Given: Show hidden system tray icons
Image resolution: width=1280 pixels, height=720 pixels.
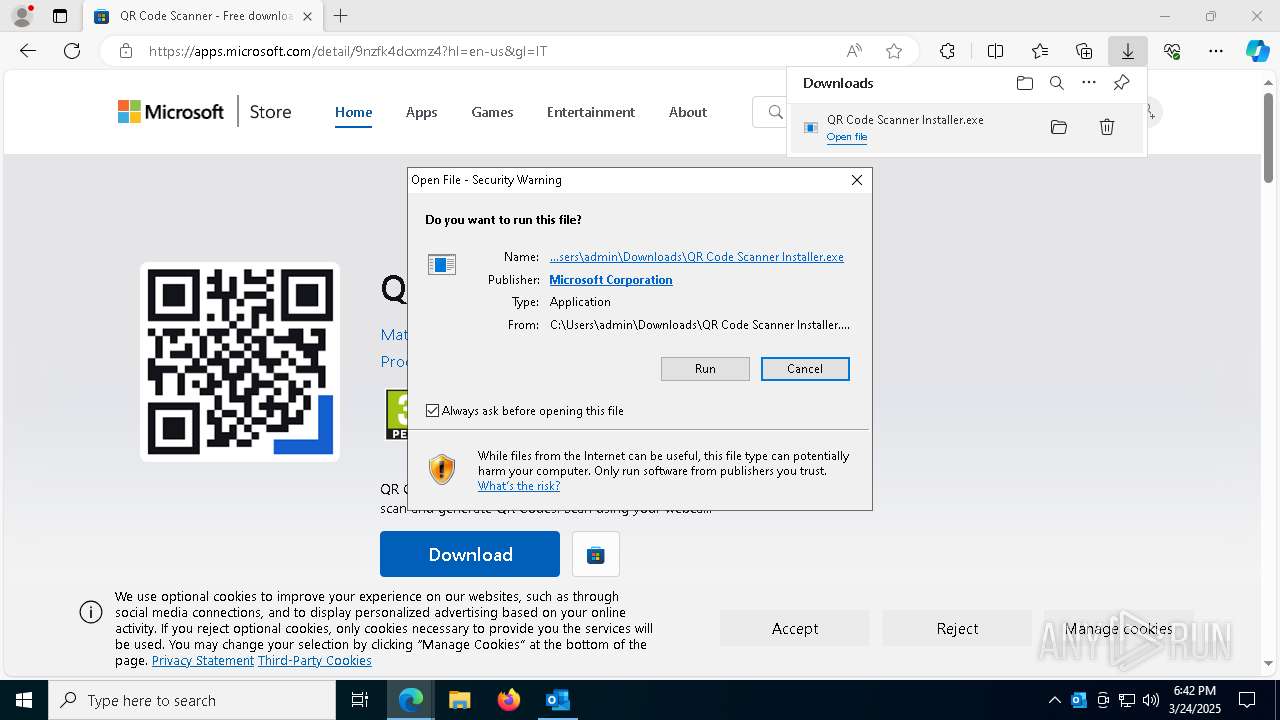Looking at the screenshot, I should tap(1054, 700).
